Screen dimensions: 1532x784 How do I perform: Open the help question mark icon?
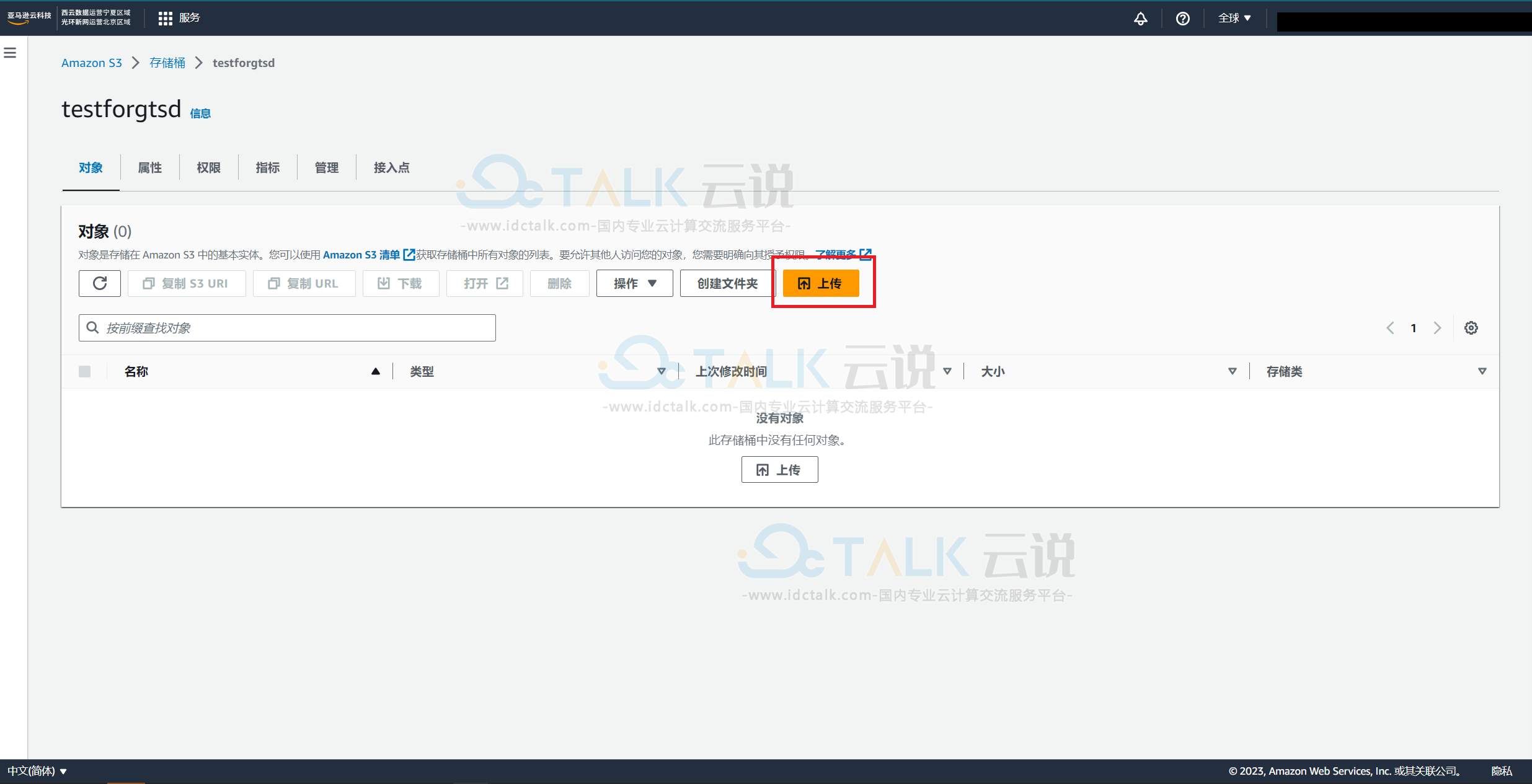[1182, 19]
